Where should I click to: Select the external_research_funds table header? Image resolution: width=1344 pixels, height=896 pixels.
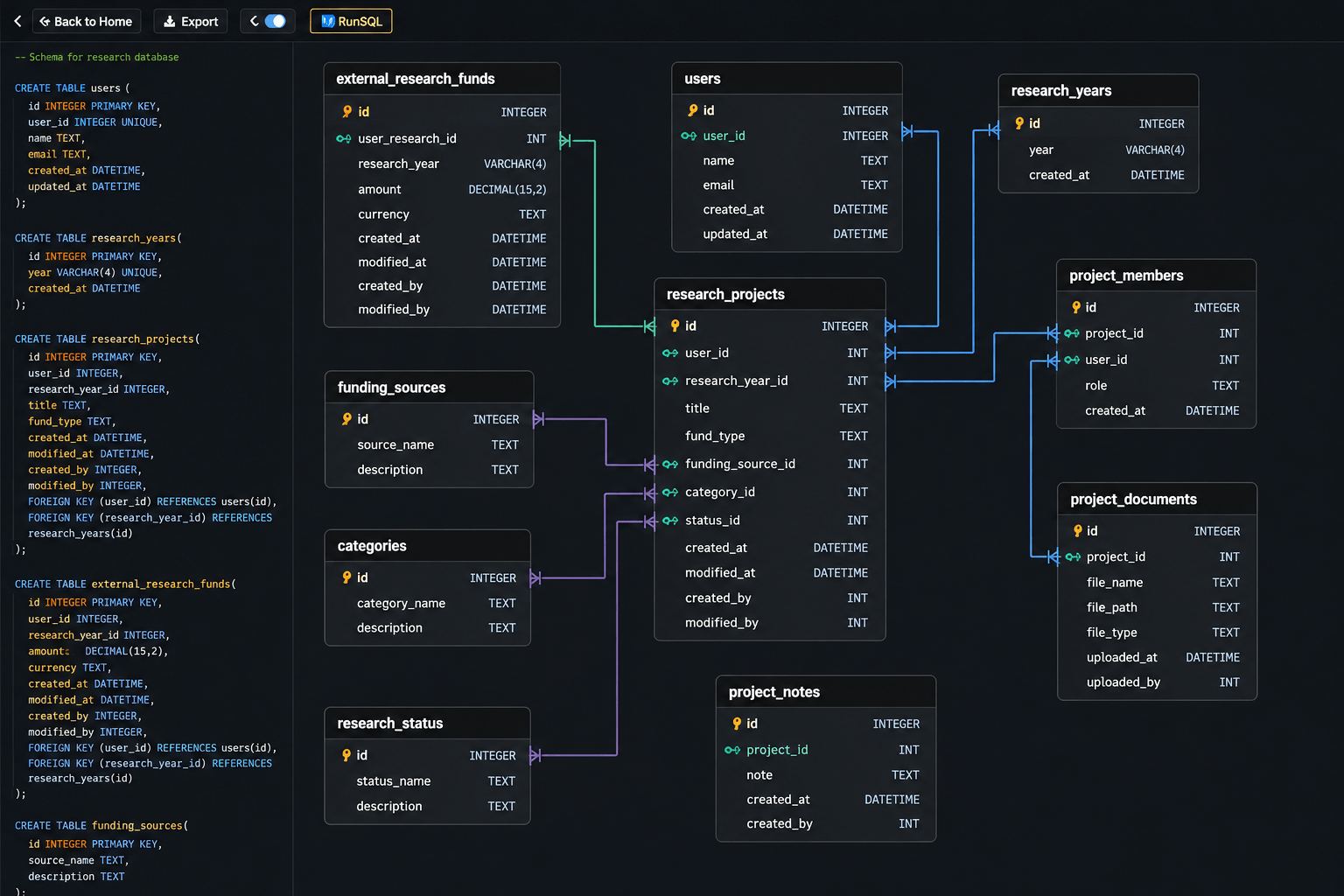pyautogui.click(x=442, y=79)
